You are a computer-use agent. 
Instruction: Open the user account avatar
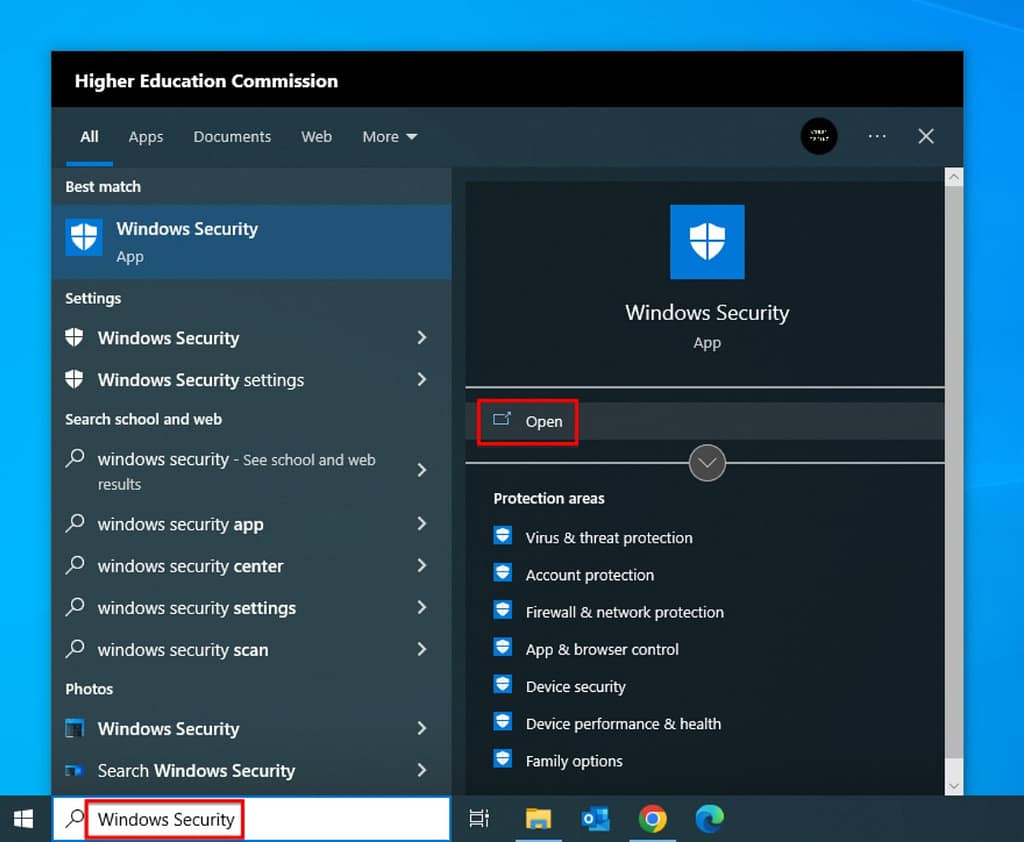819,136
